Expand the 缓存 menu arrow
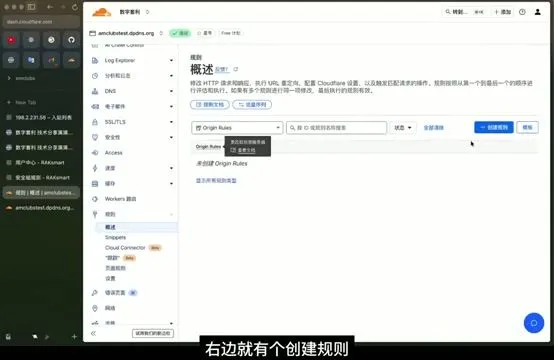 [x=171, y=183]
